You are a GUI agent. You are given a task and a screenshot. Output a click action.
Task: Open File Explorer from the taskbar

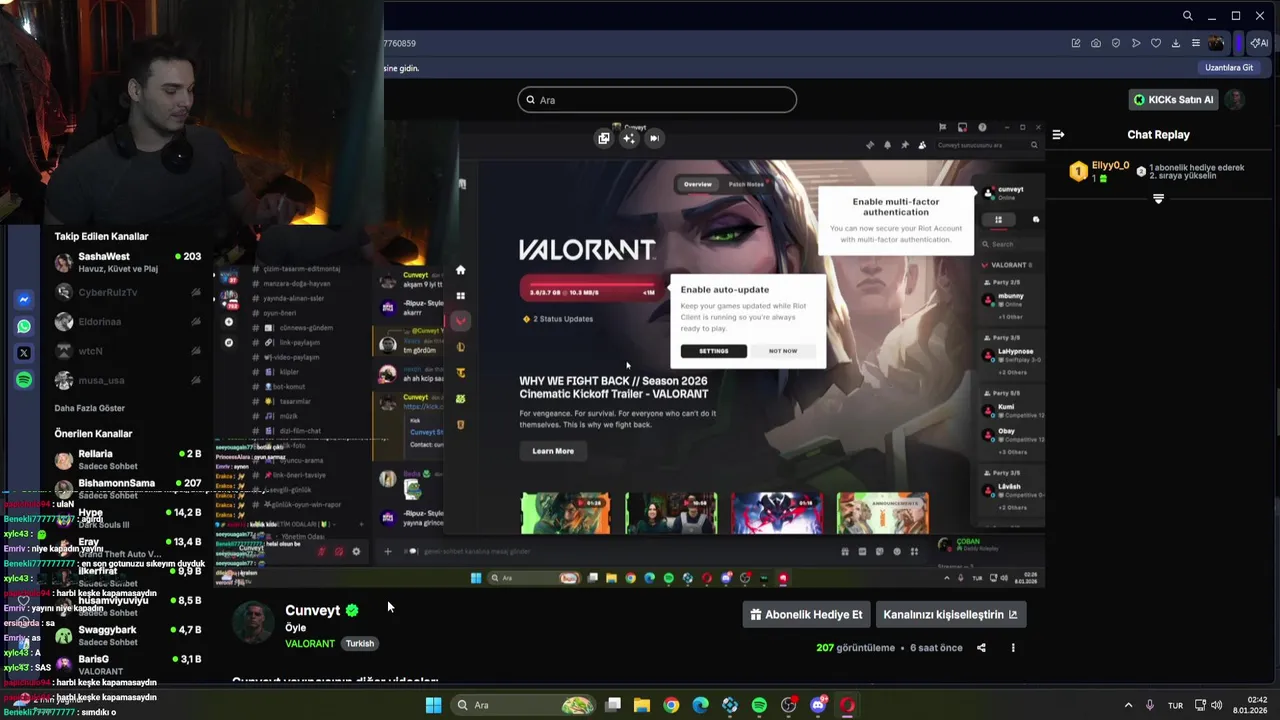pos(642,705)
